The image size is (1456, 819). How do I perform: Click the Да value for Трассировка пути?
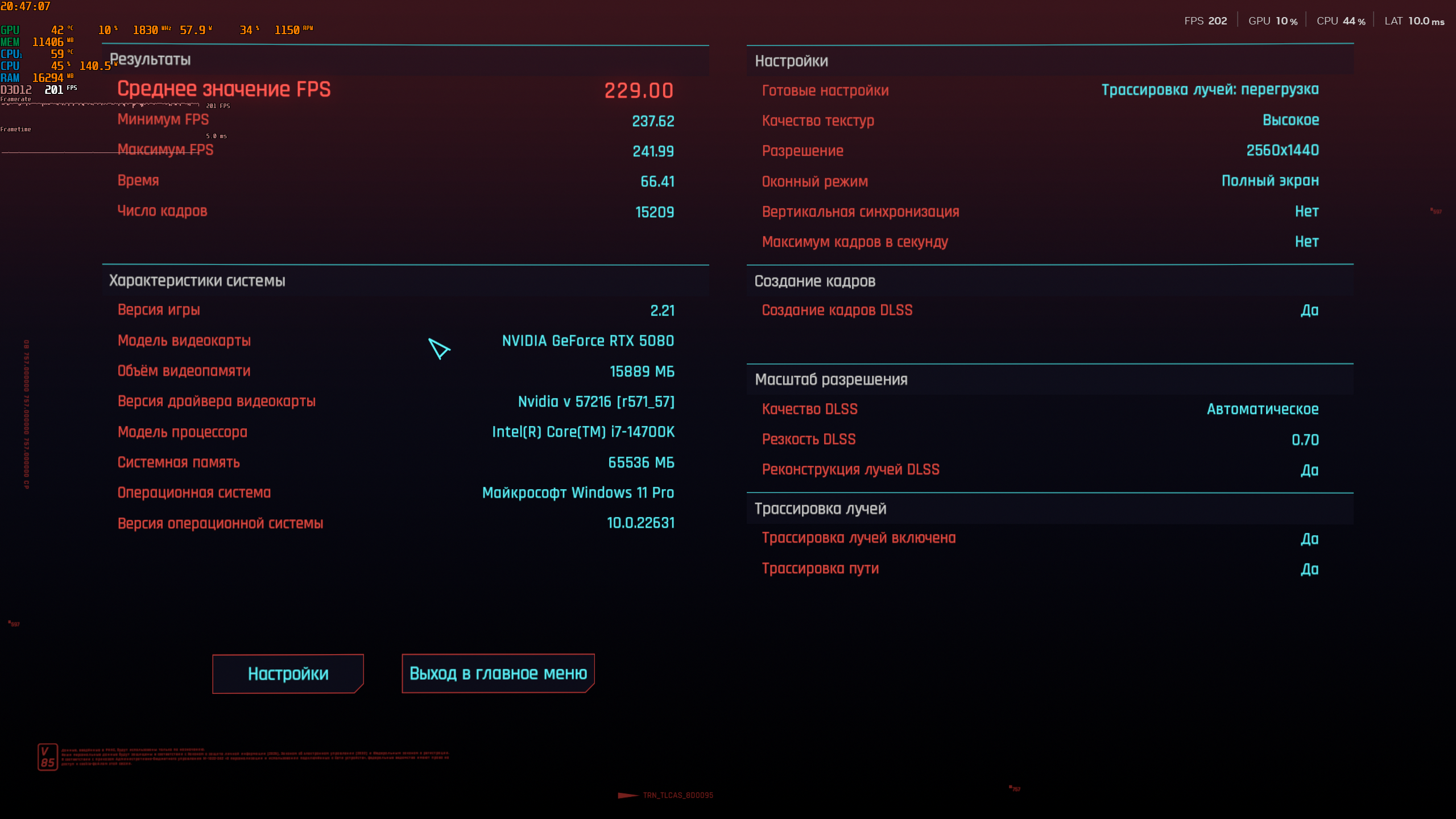[x=1309, y=569]
